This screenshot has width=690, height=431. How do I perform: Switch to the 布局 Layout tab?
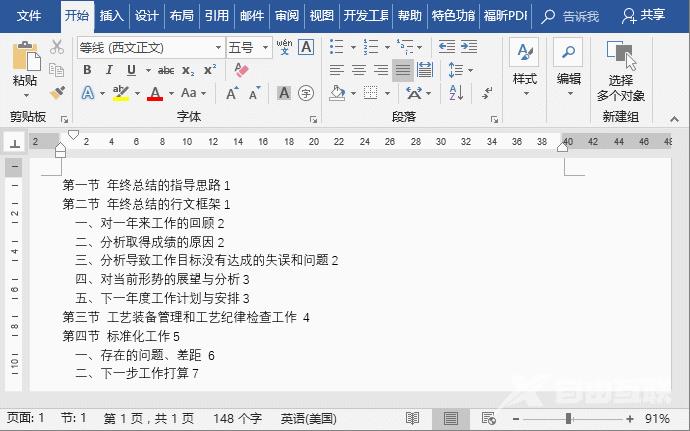coord(181,16)
